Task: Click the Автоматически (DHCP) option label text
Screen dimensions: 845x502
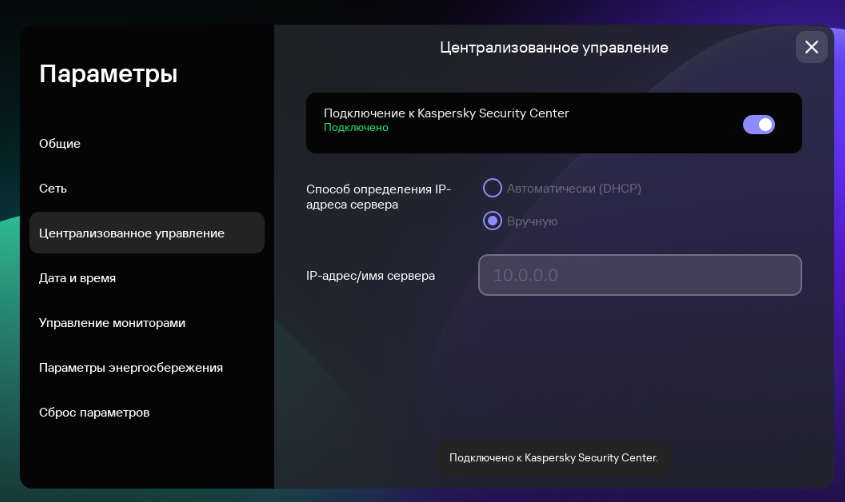Action: coord(573,188)
